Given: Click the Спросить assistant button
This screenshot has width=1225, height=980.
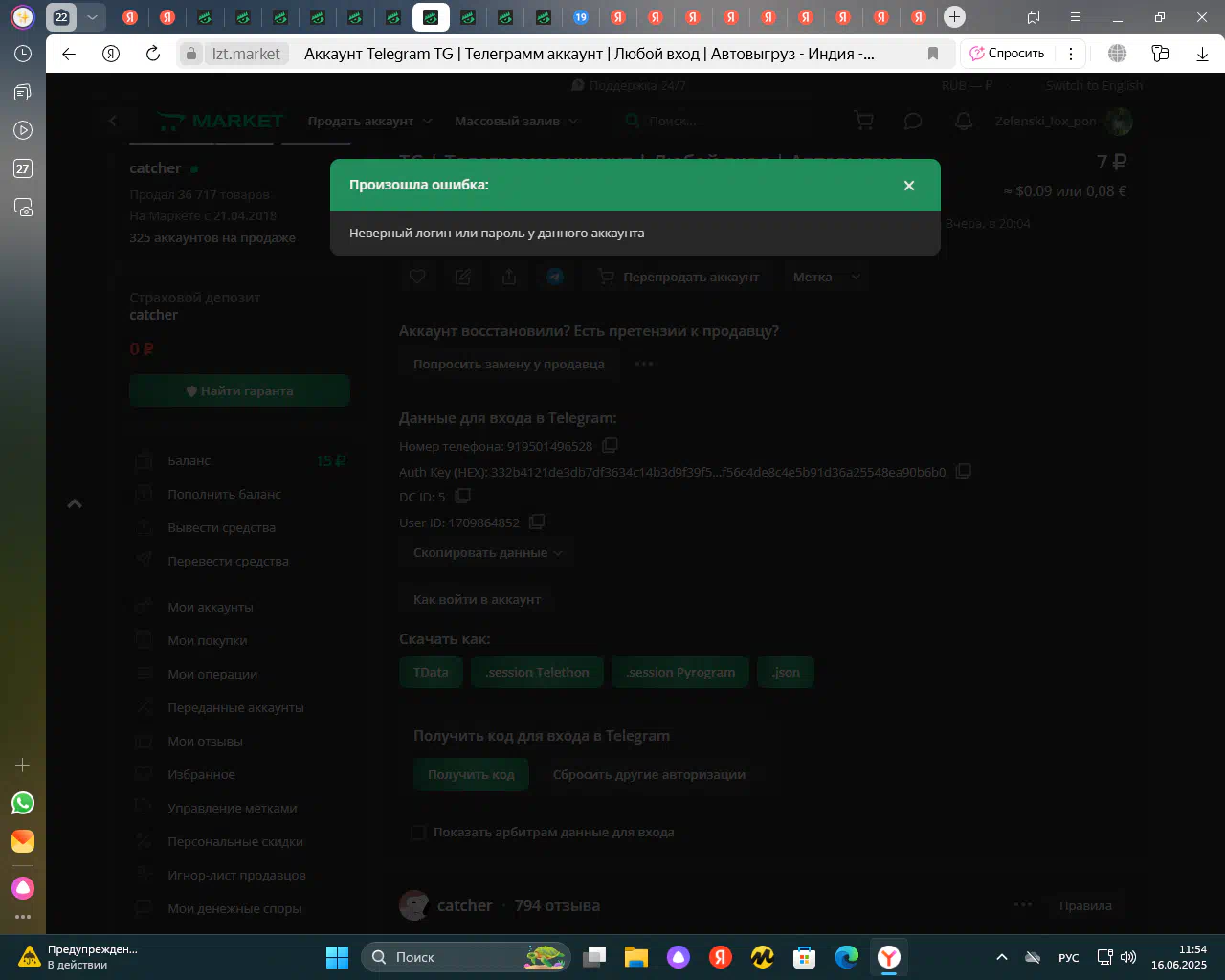Looking at the screenshot, I should [x=1007, y=54].
